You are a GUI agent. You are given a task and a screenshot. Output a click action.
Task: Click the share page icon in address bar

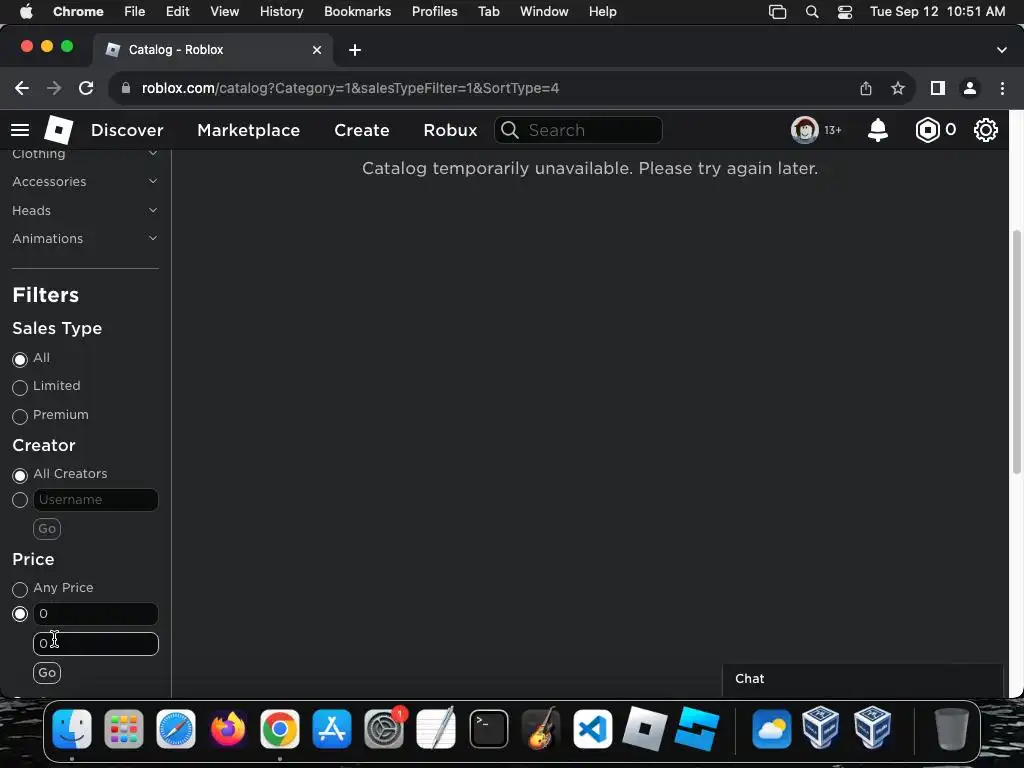(866, 88)
